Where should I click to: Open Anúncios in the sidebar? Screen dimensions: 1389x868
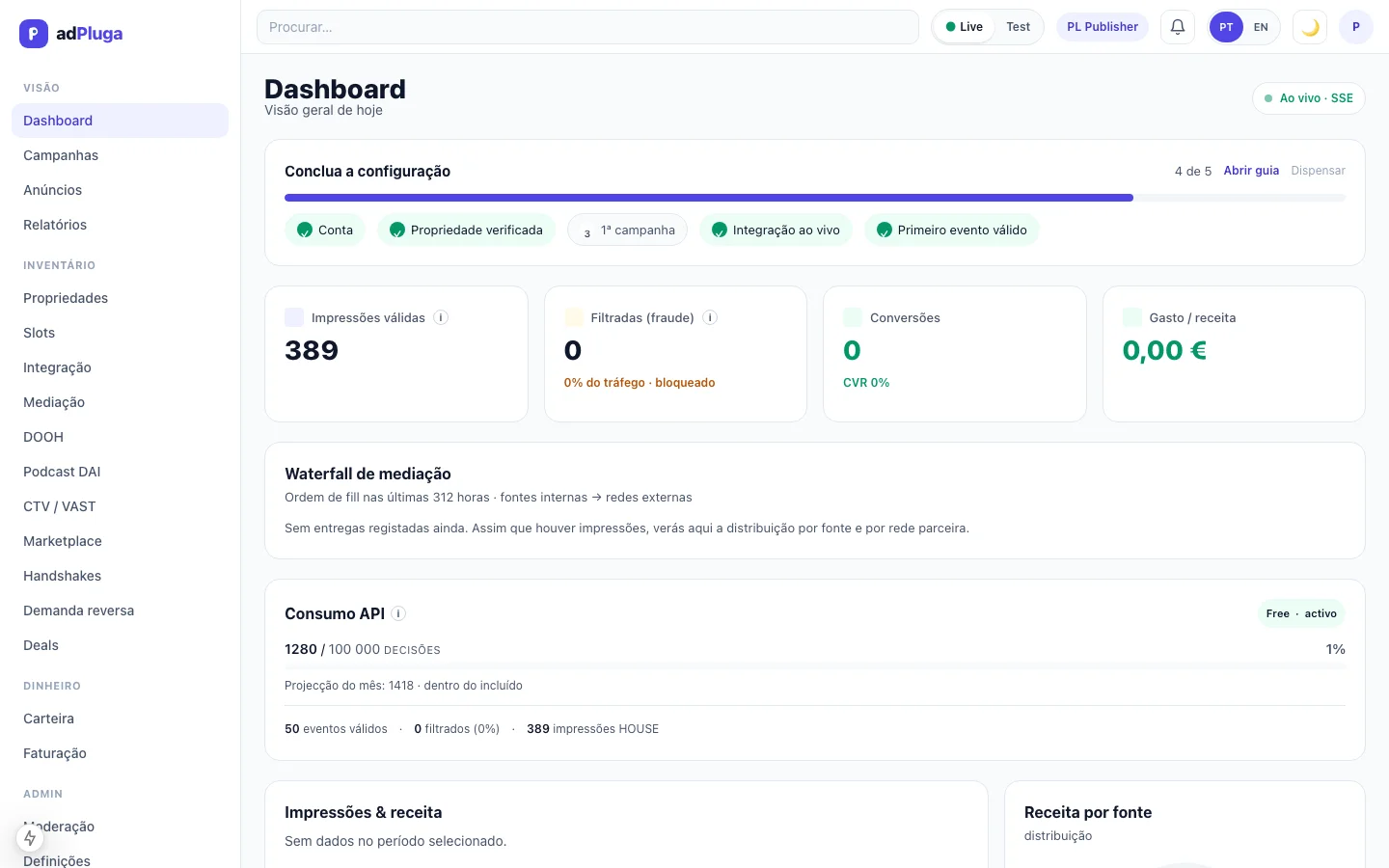coord(120,190)
